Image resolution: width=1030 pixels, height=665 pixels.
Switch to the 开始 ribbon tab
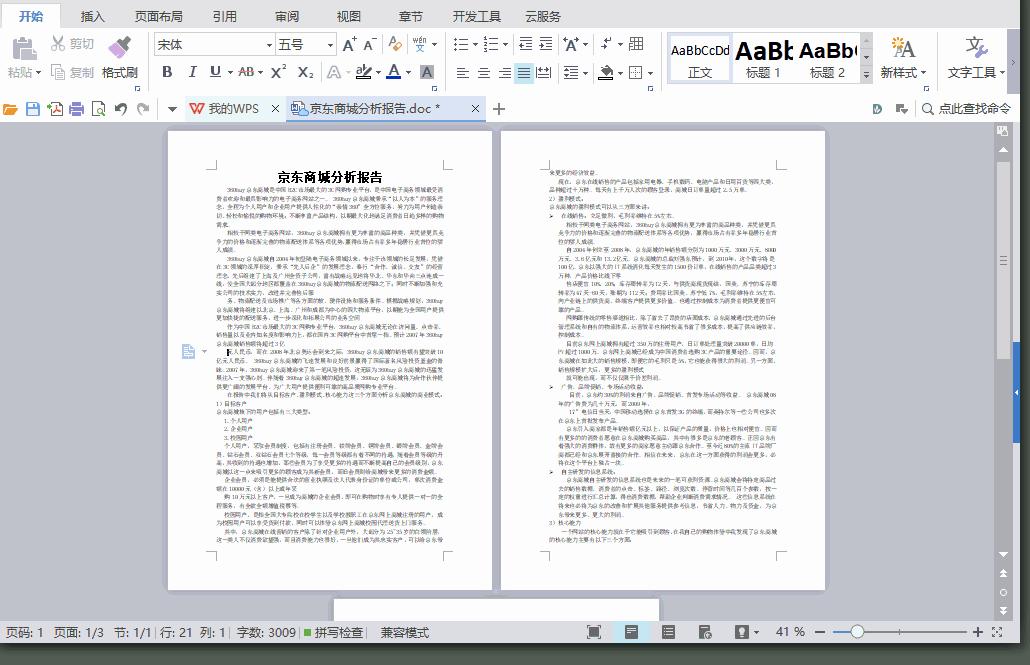tap(31, 16)
